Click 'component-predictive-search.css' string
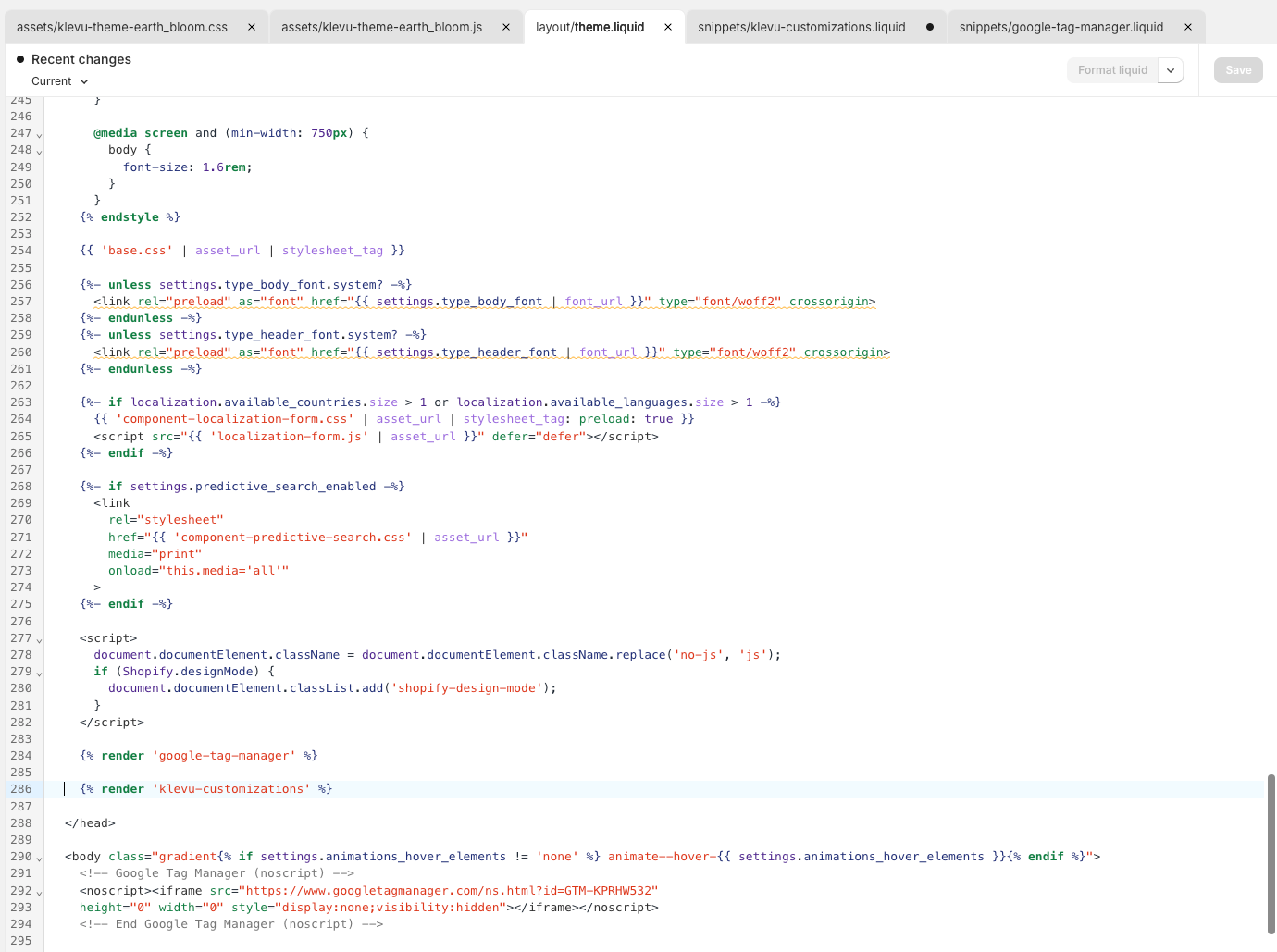This screenshot has width=1277, height=952. [292, 538]
